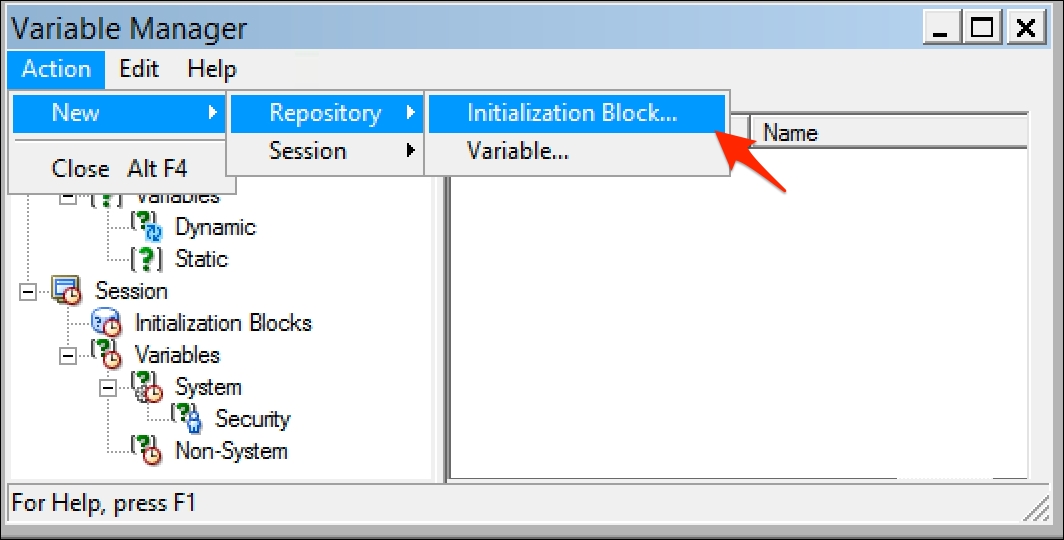The width and height of the screenshot is (1064, 540).
Task: Click the Session Variables icon
Action: pos(106,354)
